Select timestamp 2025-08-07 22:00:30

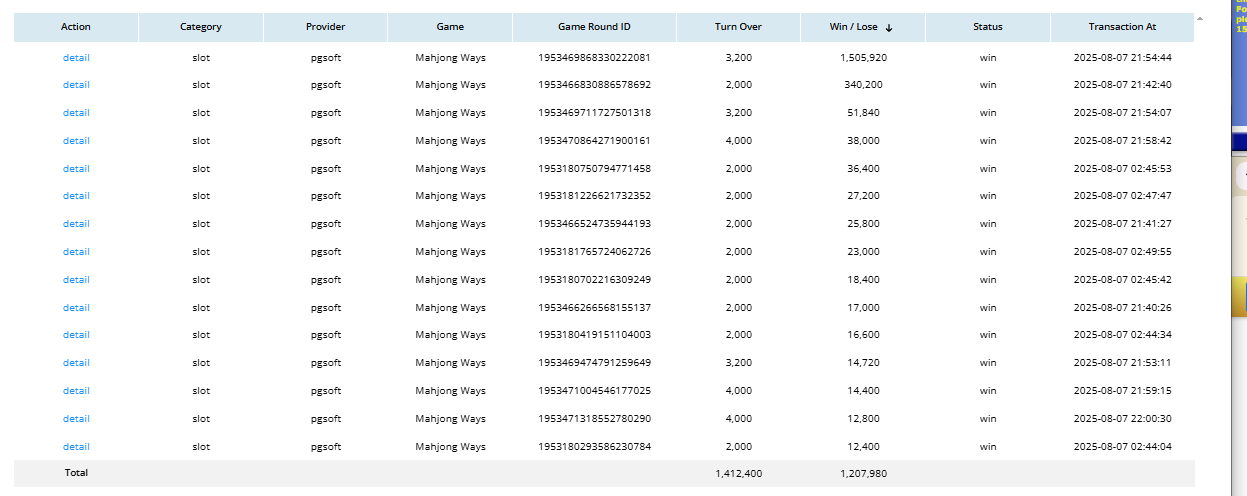(1123, 419)
